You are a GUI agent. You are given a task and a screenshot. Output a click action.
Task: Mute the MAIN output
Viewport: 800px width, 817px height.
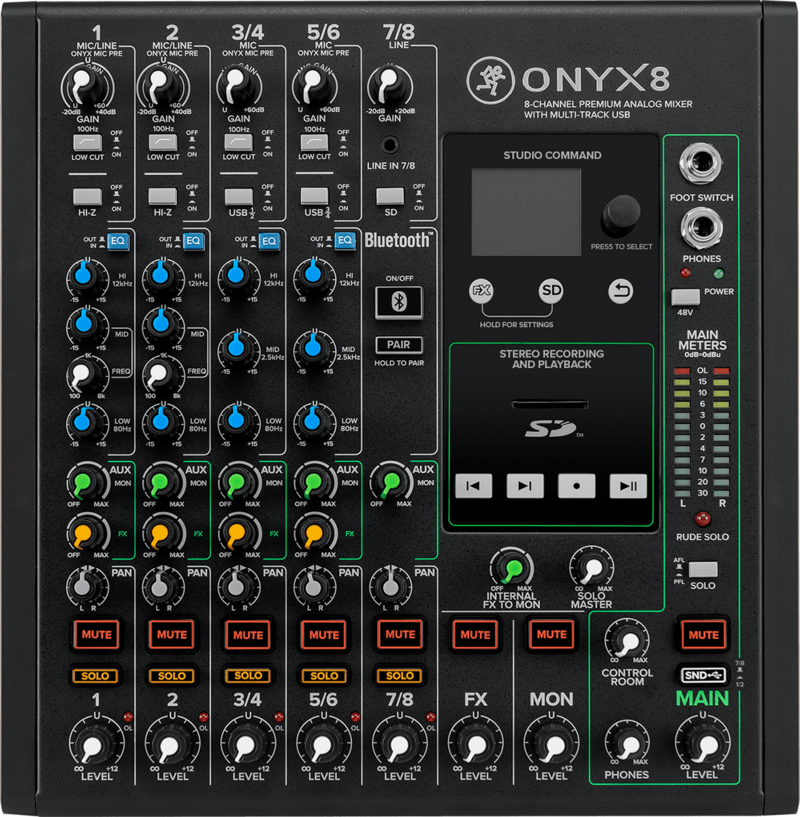[703, 634]
